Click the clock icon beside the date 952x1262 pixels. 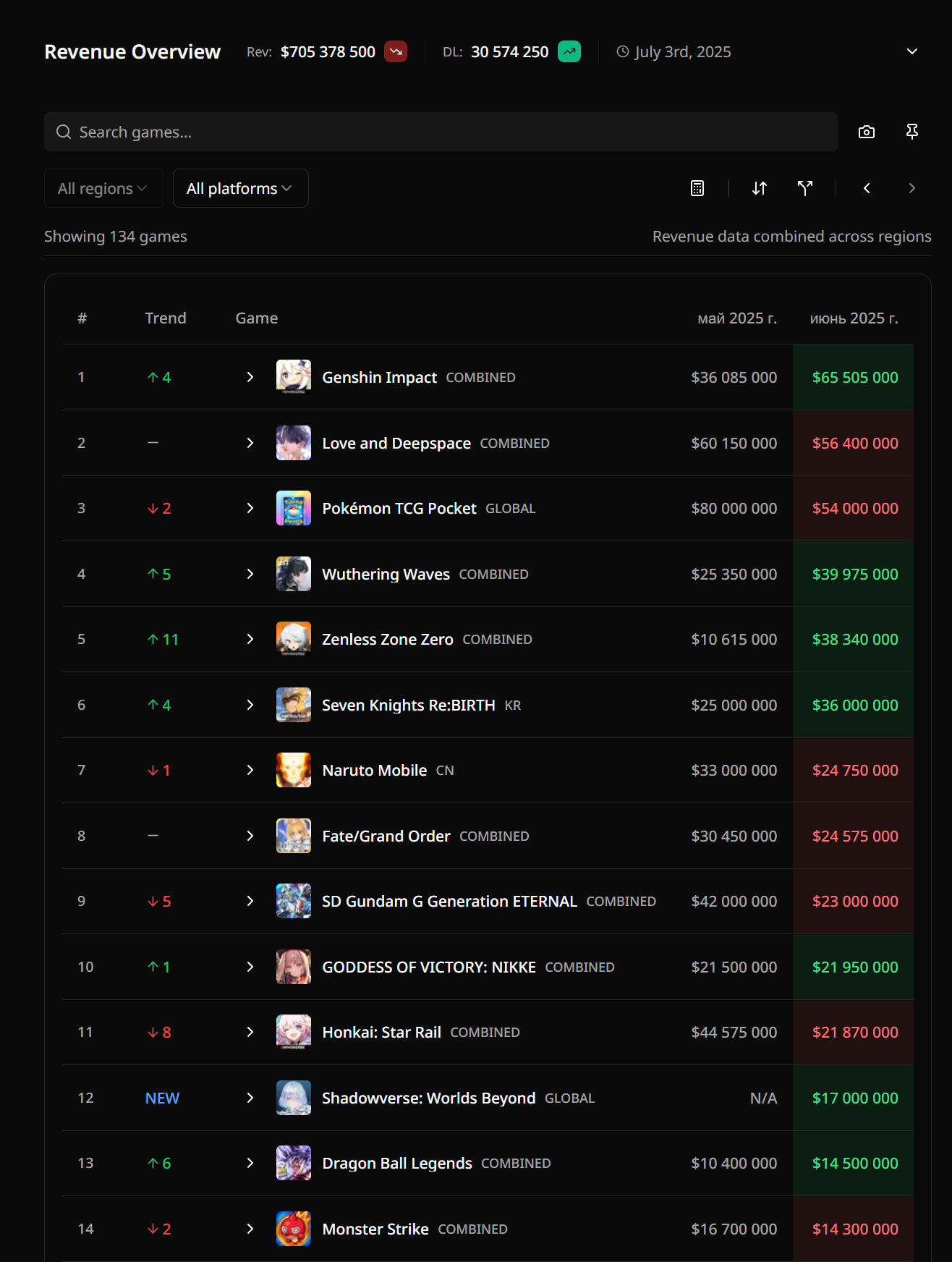pos(623,52)
